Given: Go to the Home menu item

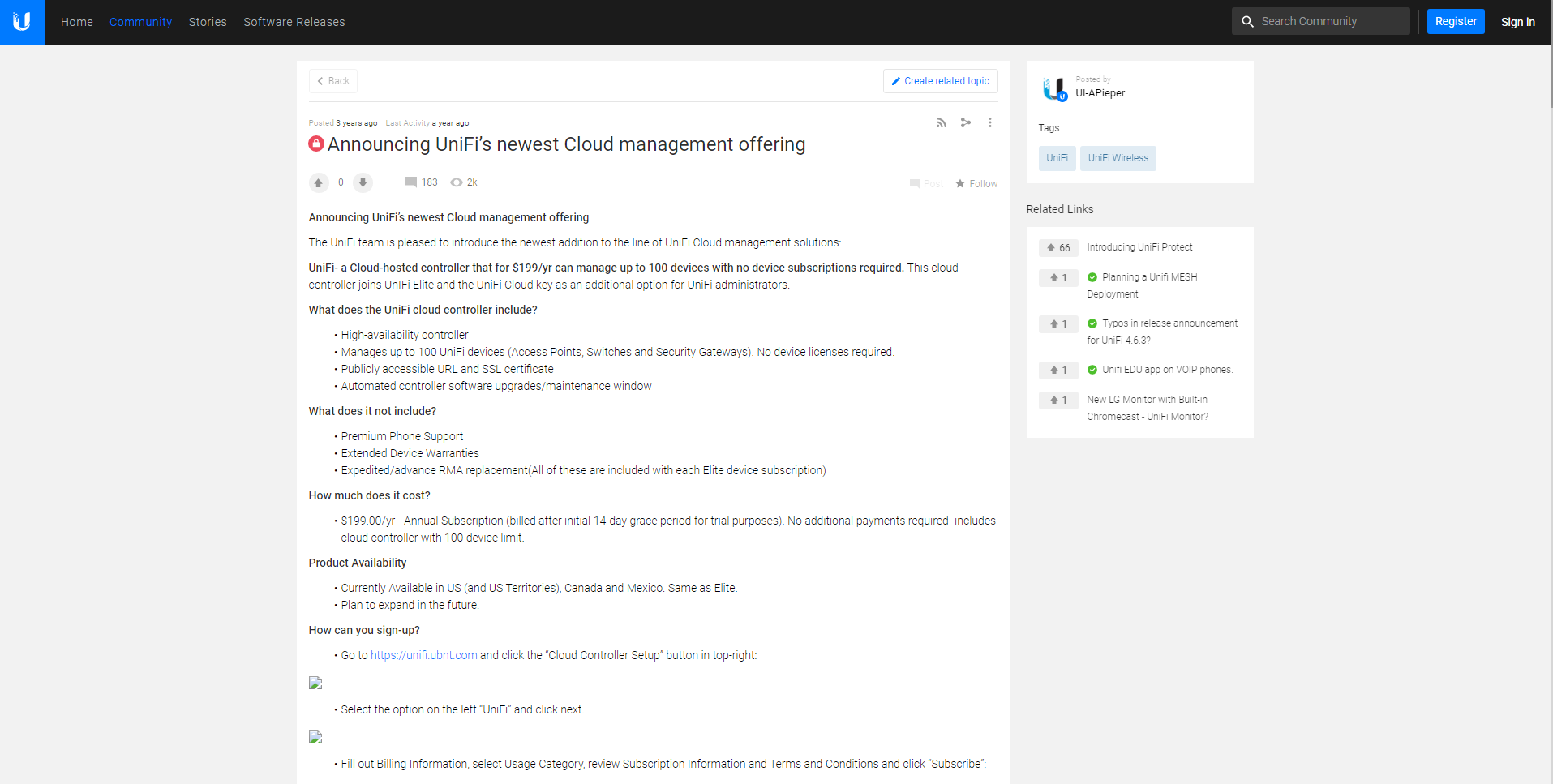Looking at the screenshot, I should click(77, 22).
